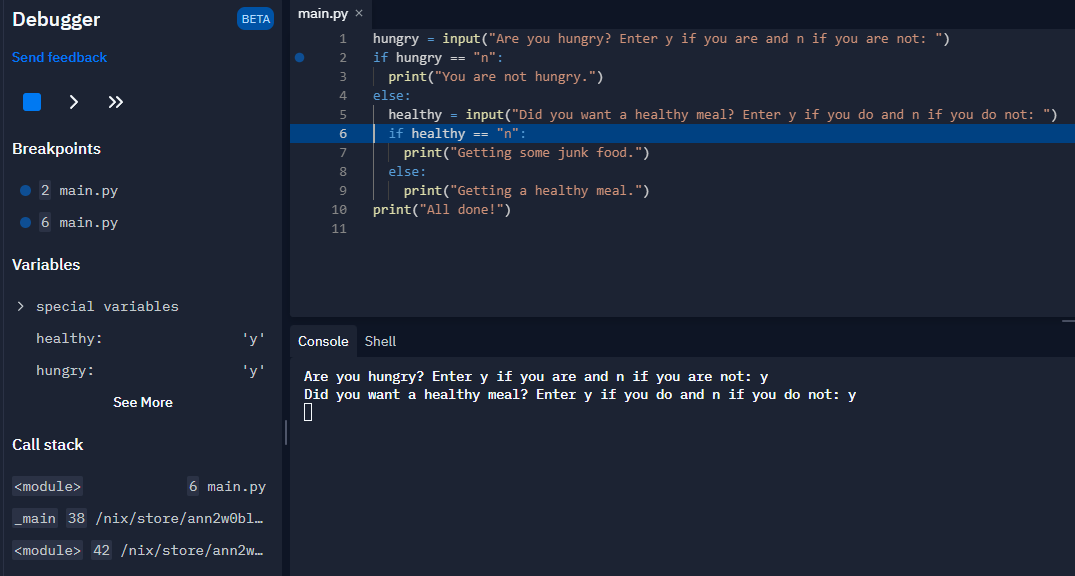The height and width of the screenshot is (576, 1075).
Task: Resume execution with the single chevron icon
Action: coord(72,102)
